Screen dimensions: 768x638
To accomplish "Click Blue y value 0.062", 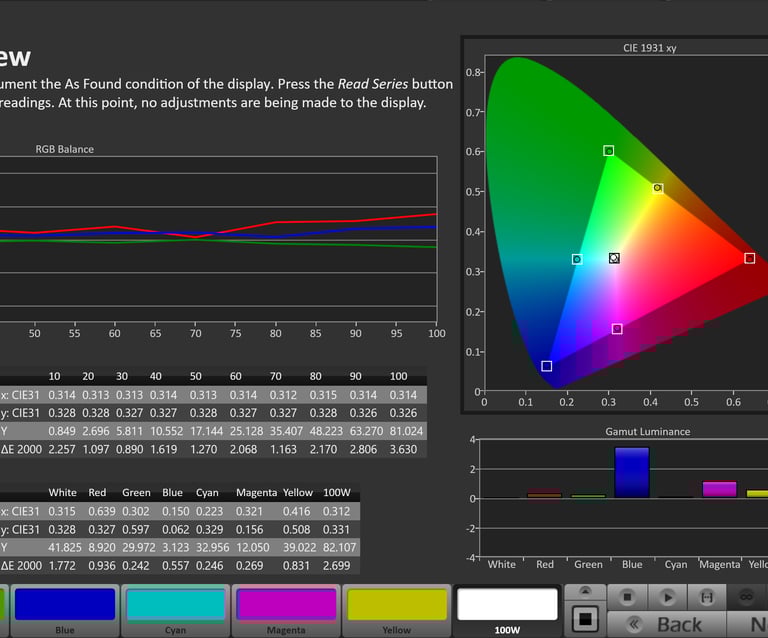I will 175,530.
